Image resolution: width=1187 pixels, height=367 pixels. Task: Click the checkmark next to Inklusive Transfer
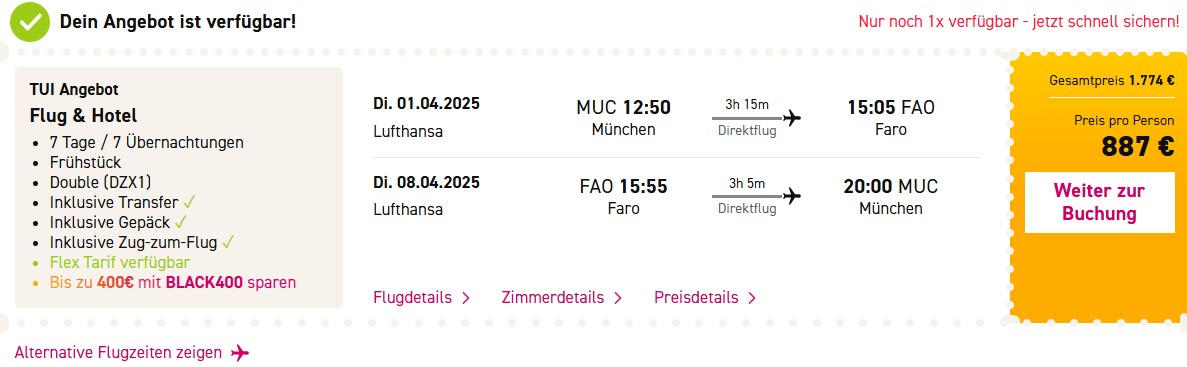(x=189, y=203)
